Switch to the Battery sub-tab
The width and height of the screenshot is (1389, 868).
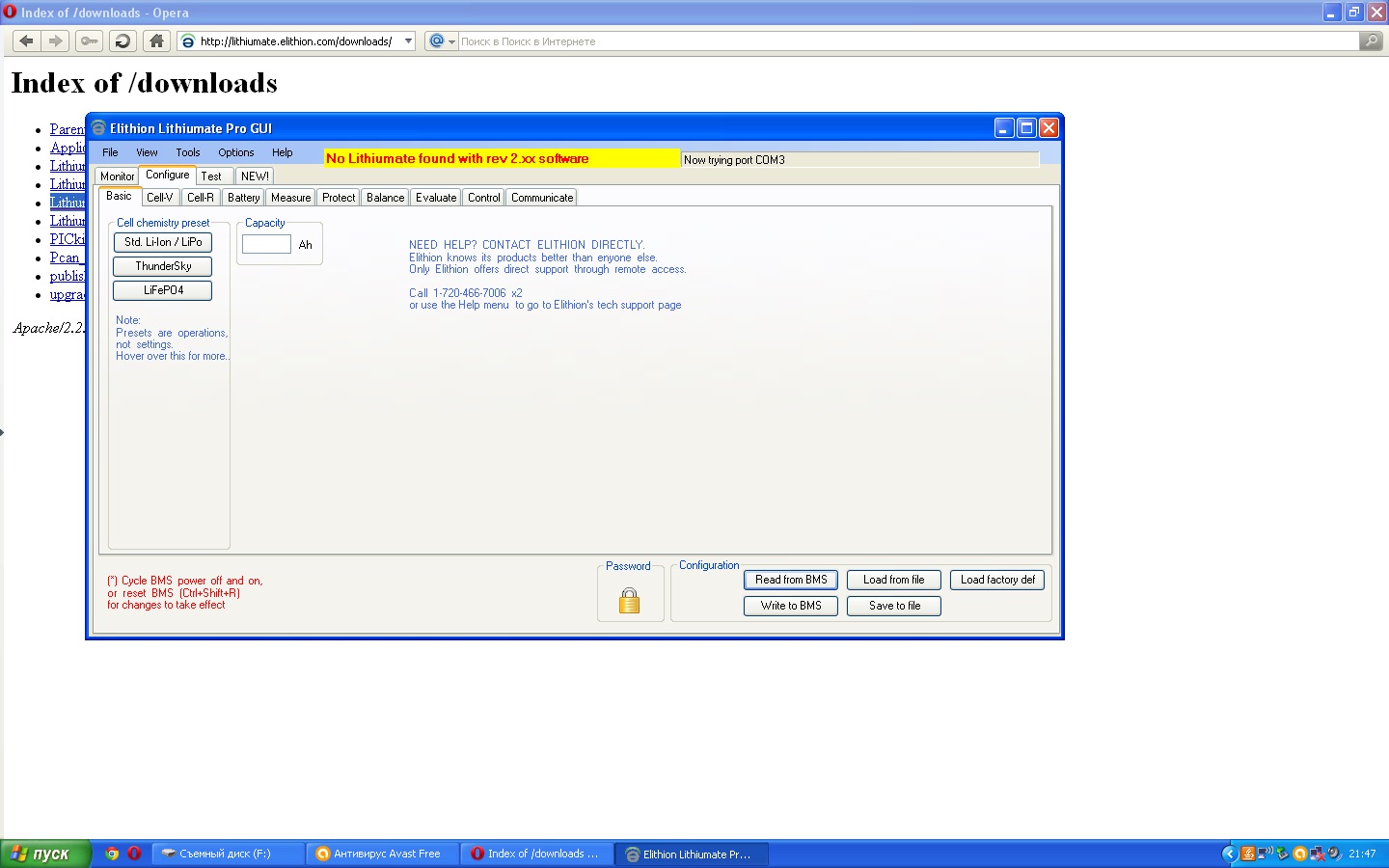(243, 198)
